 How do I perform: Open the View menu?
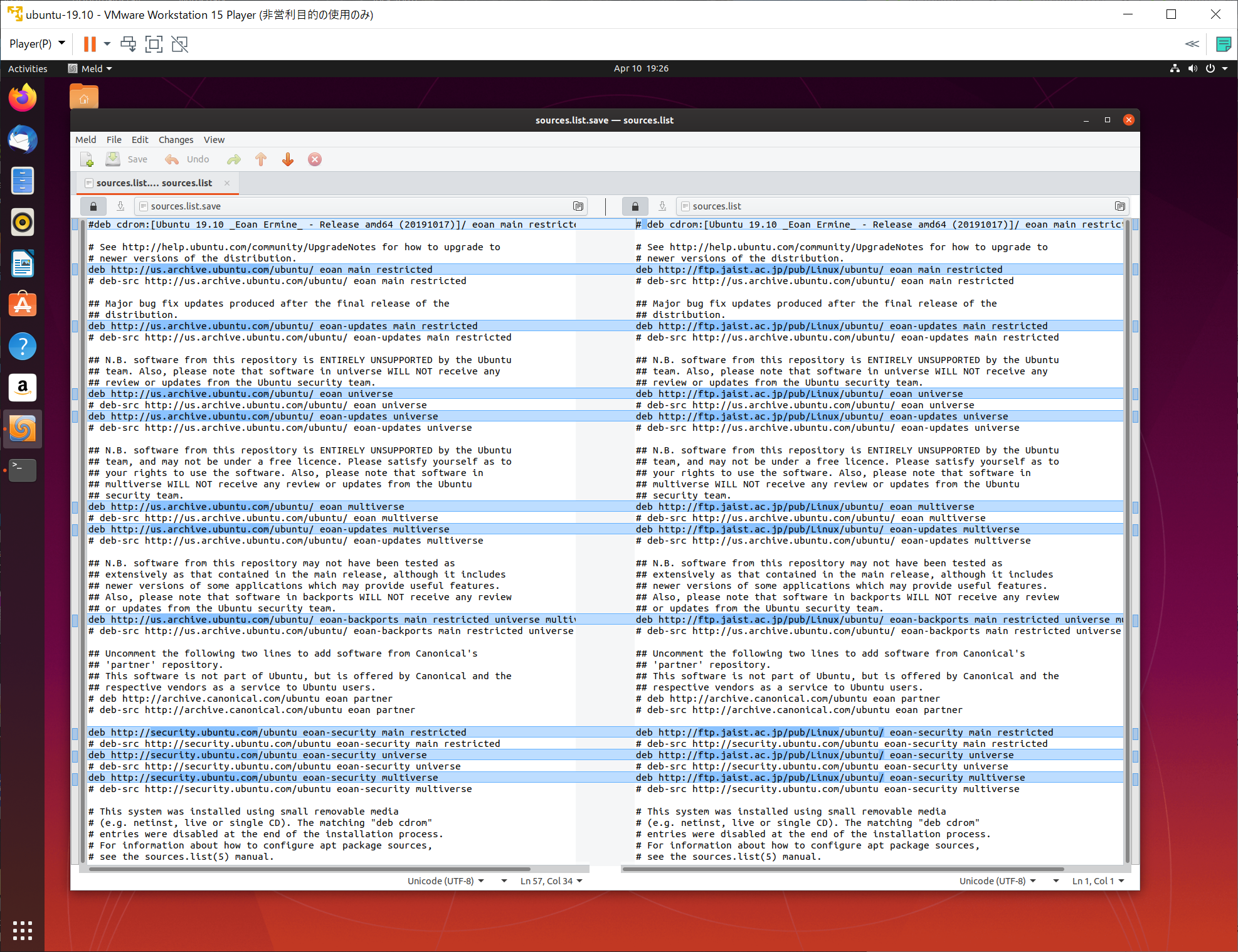click(x=213, y=140)
